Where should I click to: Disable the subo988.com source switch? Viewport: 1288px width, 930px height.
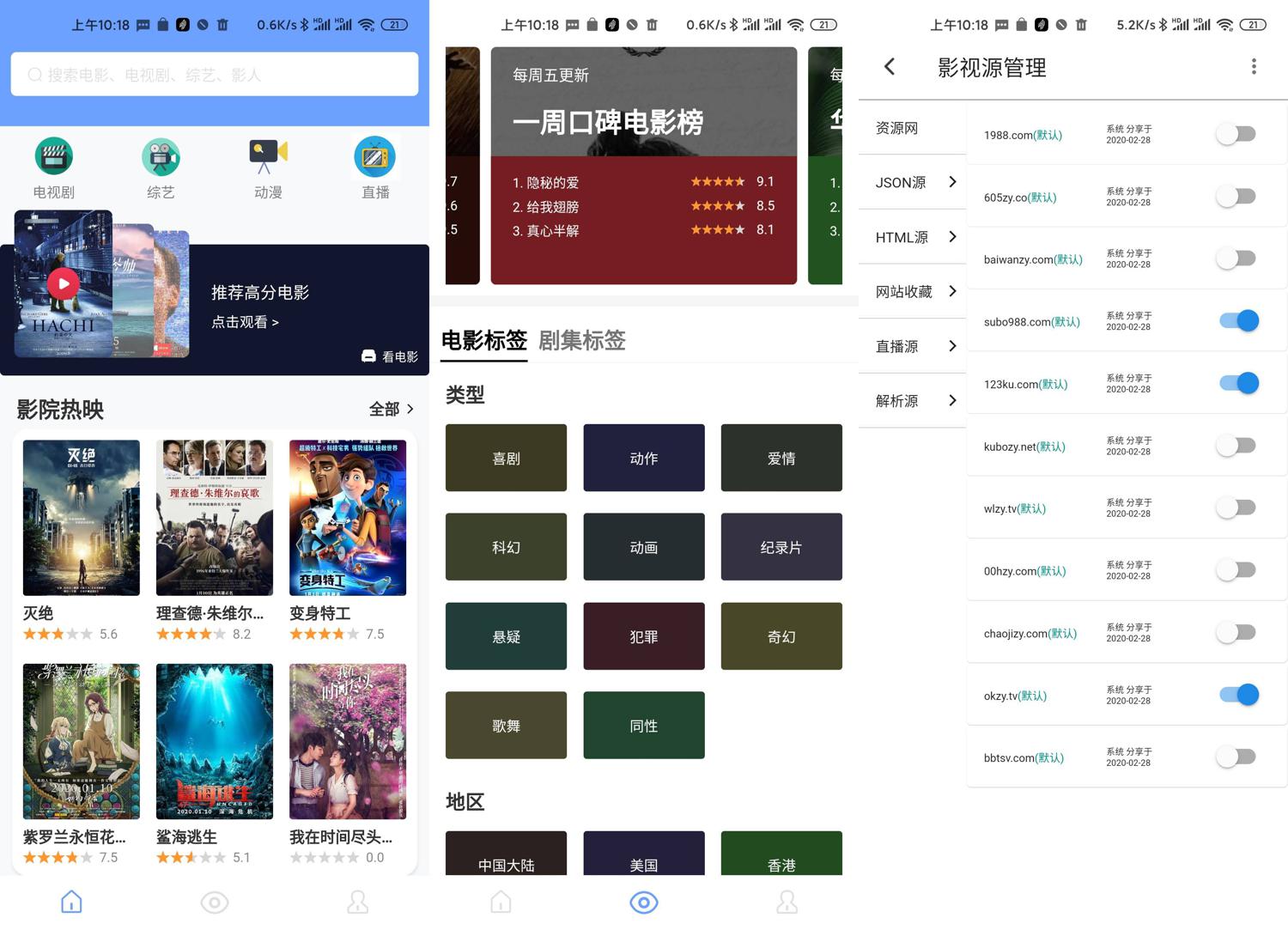[1238, 321]
